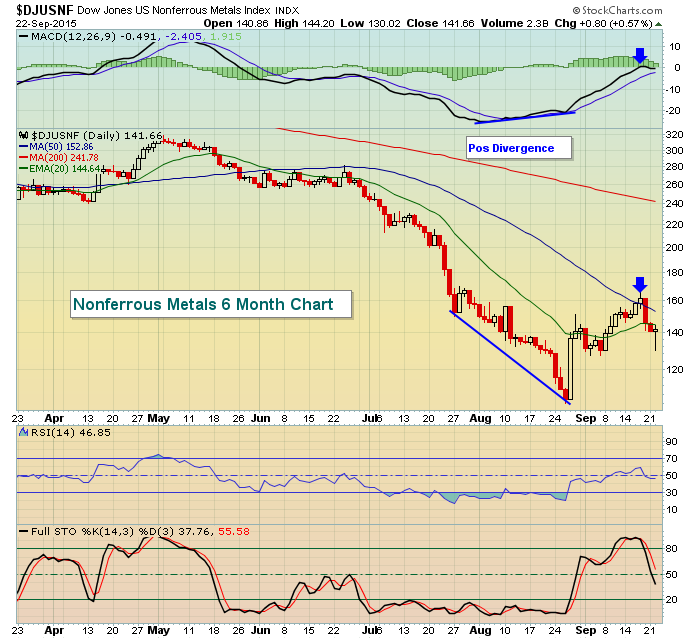Click the red 55.58 stochastic %D value
700x639 pixels.
pyautogui.click(x=234, y=531)
